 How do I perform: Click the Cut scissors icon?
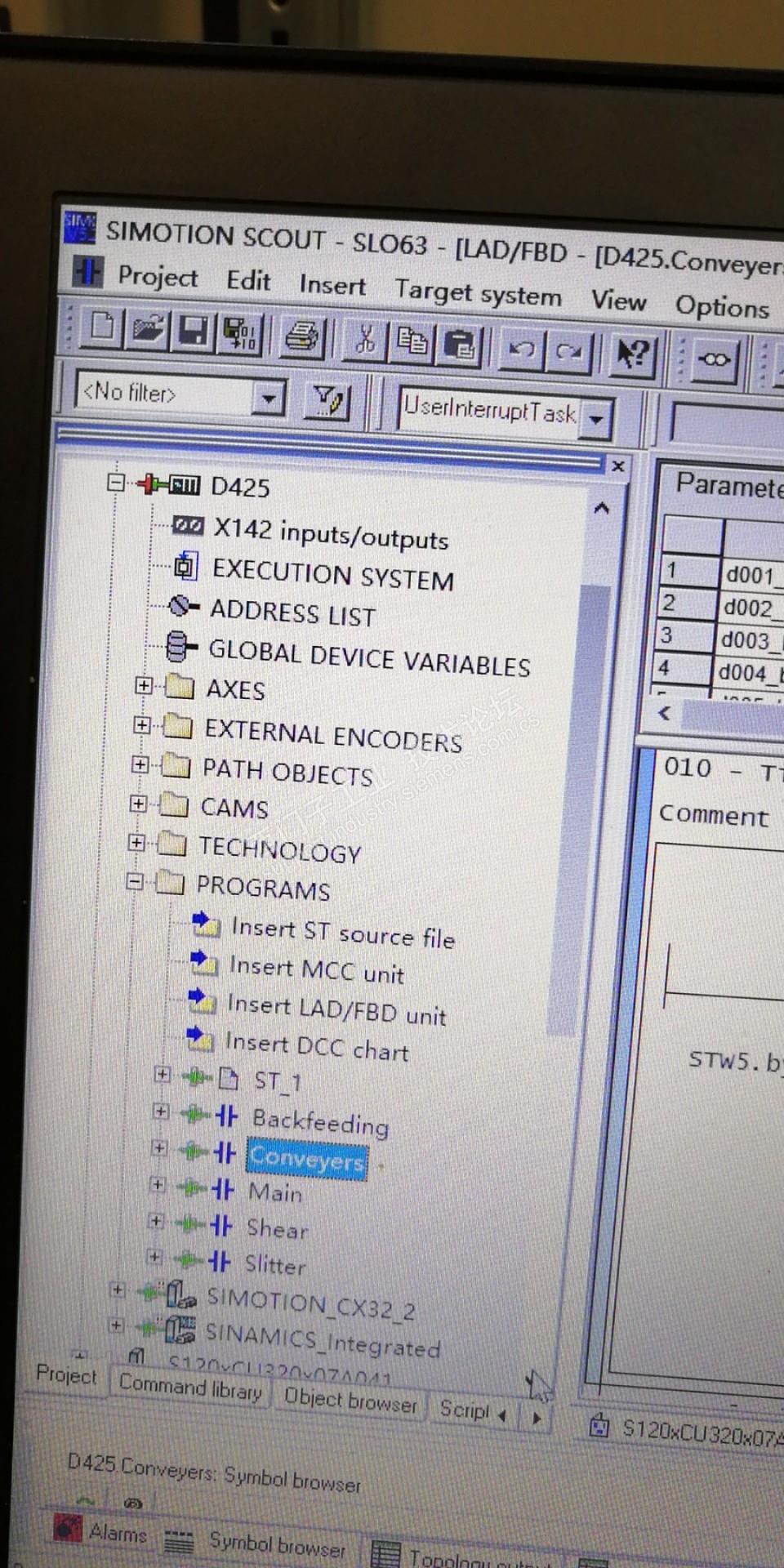(x=365, y=339)
